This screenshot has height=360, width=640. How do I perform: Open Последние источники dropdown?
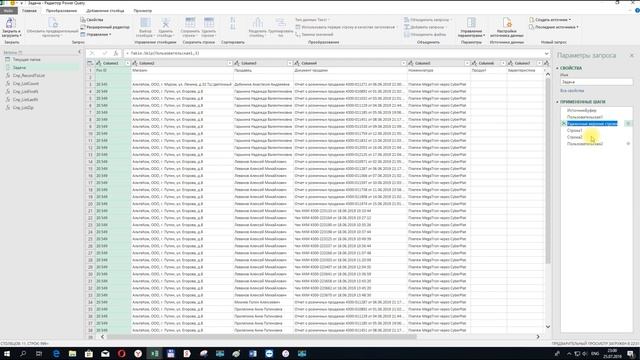point(554,27)
